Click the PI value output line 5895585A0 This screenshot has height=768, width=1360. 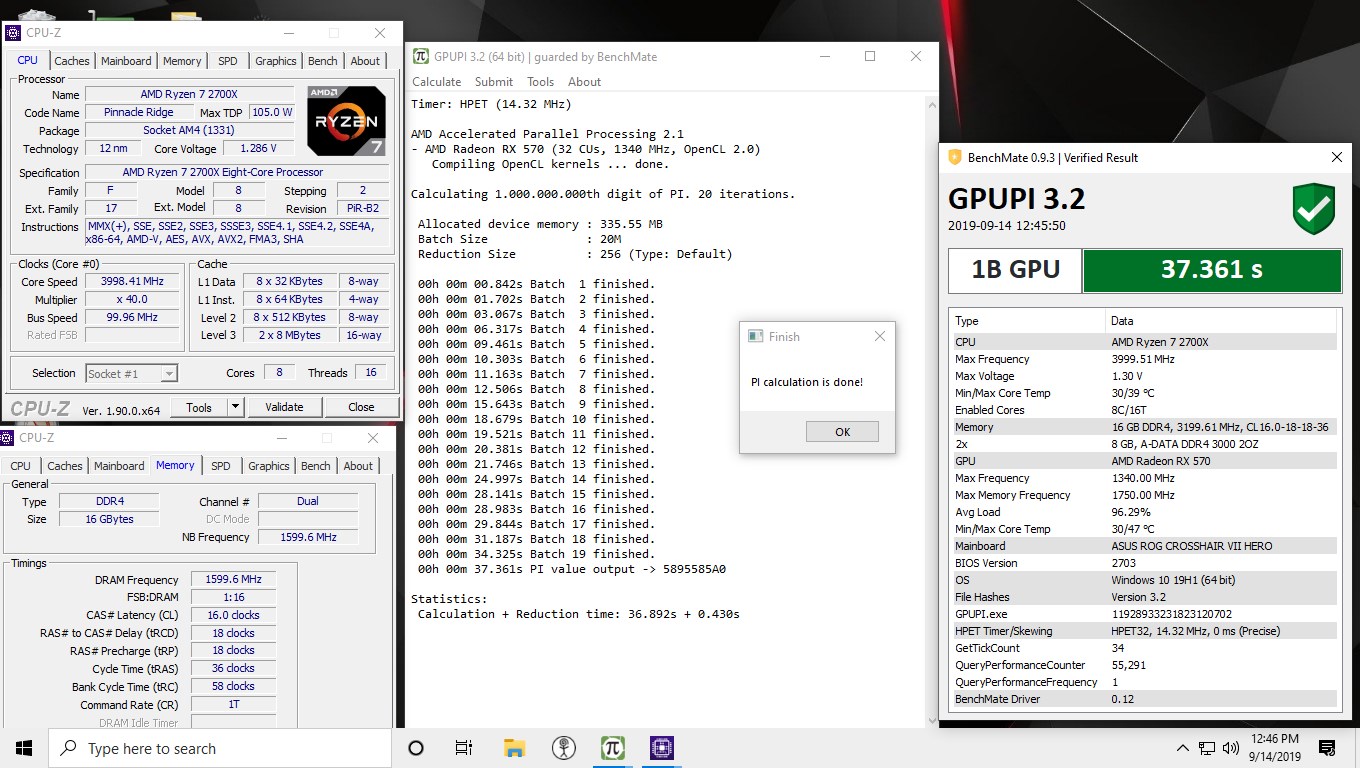point(571,569)
